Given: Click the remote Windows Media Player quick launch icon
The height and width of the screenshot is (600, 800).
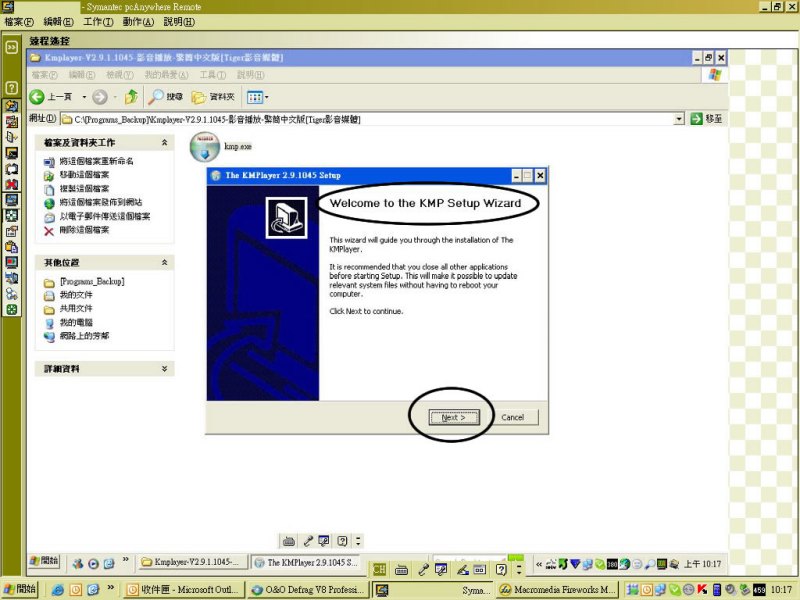Looking at the screenshot, I should [93, 563].
